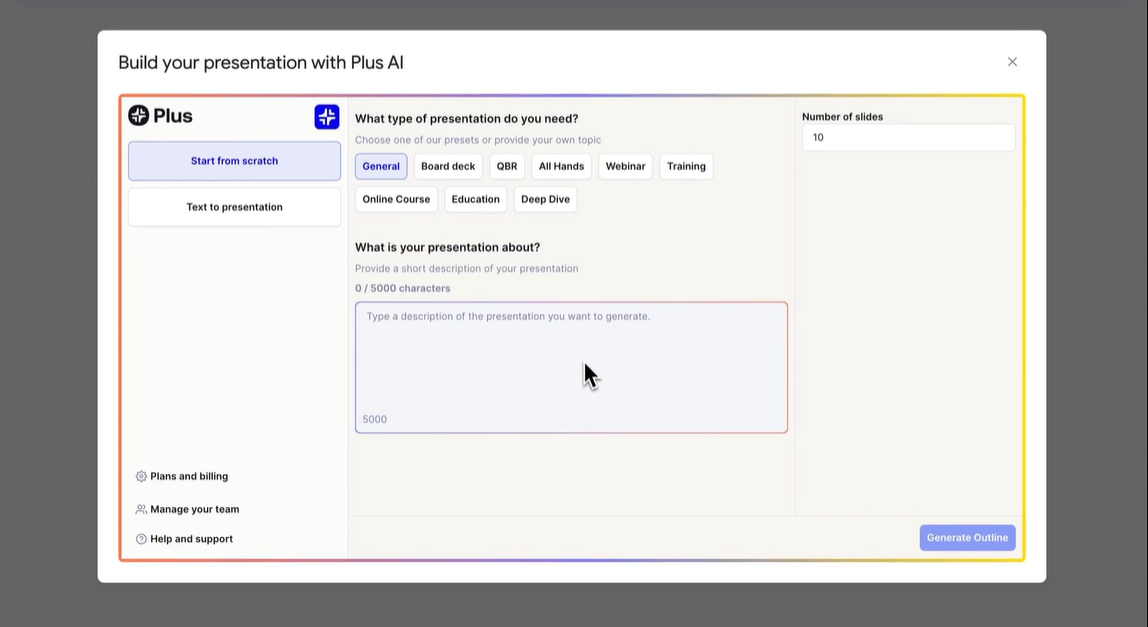The image size is (1148, 627).
Task: Click the Number of slides field
Action: click(x=908, y=138)
